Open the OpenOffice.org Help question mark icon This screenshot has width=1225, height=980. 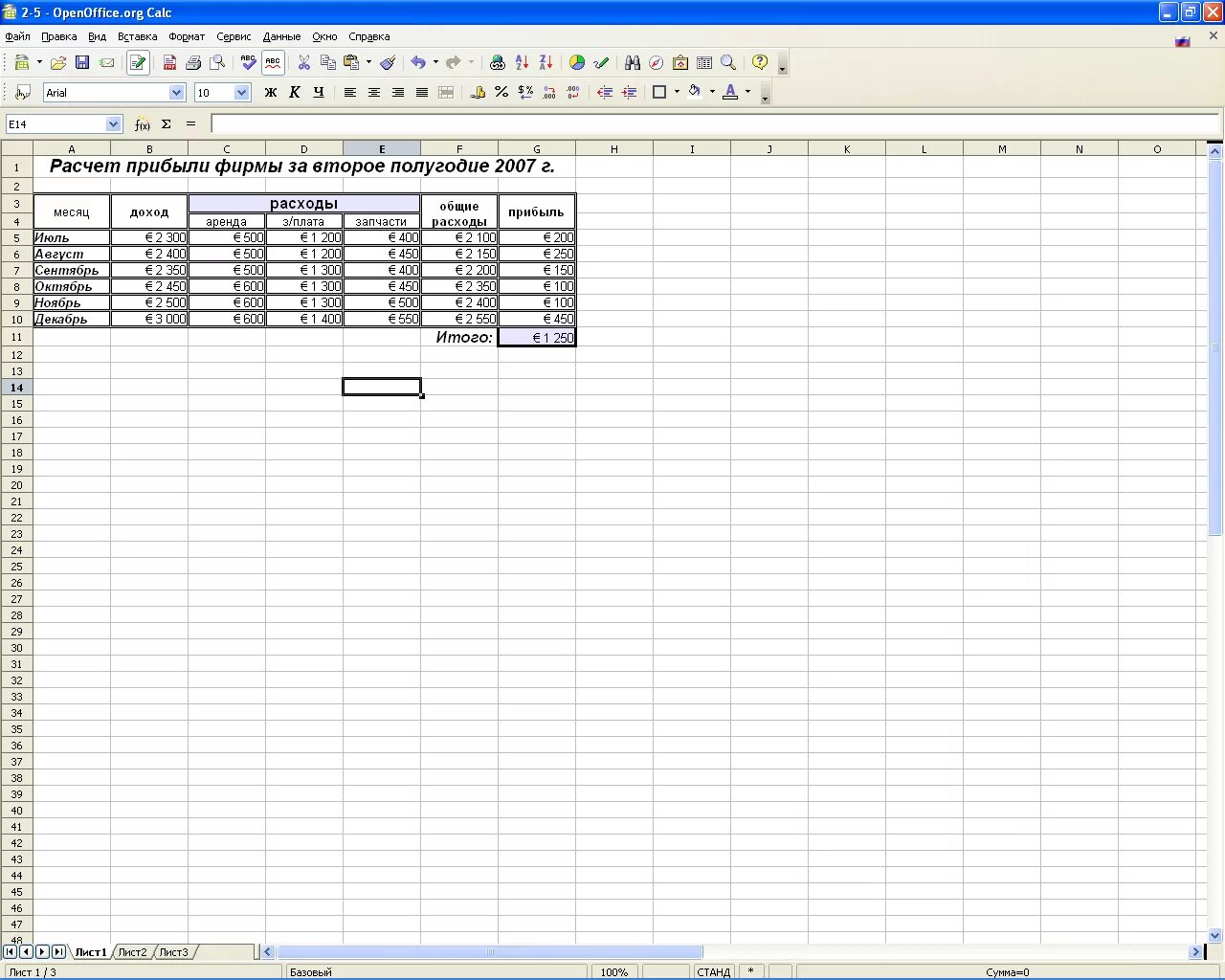(x=760, y=62)
